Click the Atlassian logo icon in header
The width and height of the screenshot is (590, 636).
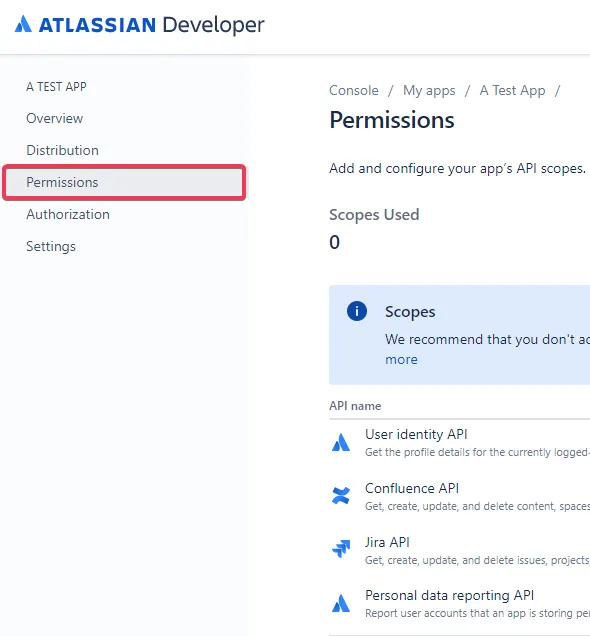point(23,24)
